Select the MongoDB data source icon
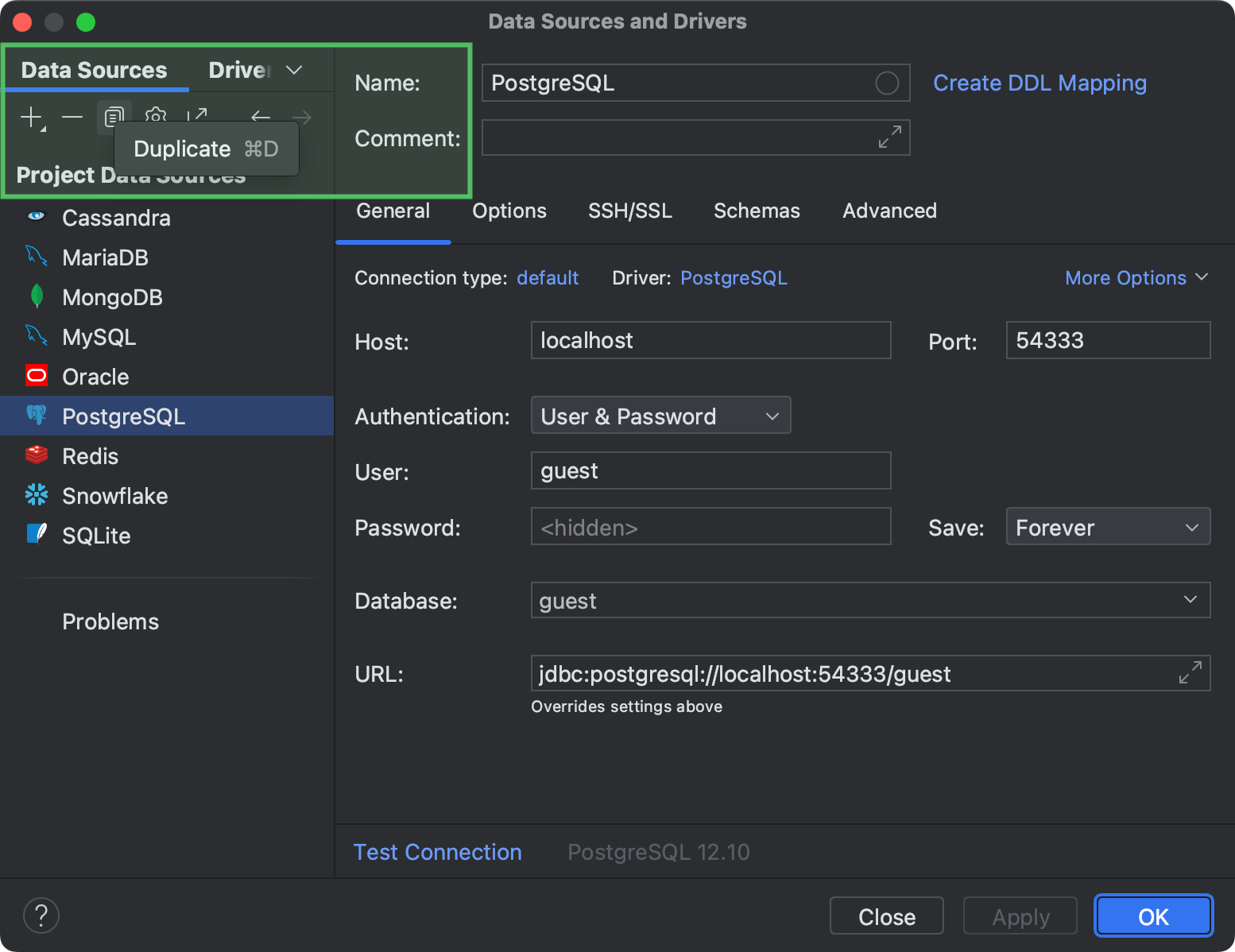This screenshot has width=1235, height=952. pos(37,296)
